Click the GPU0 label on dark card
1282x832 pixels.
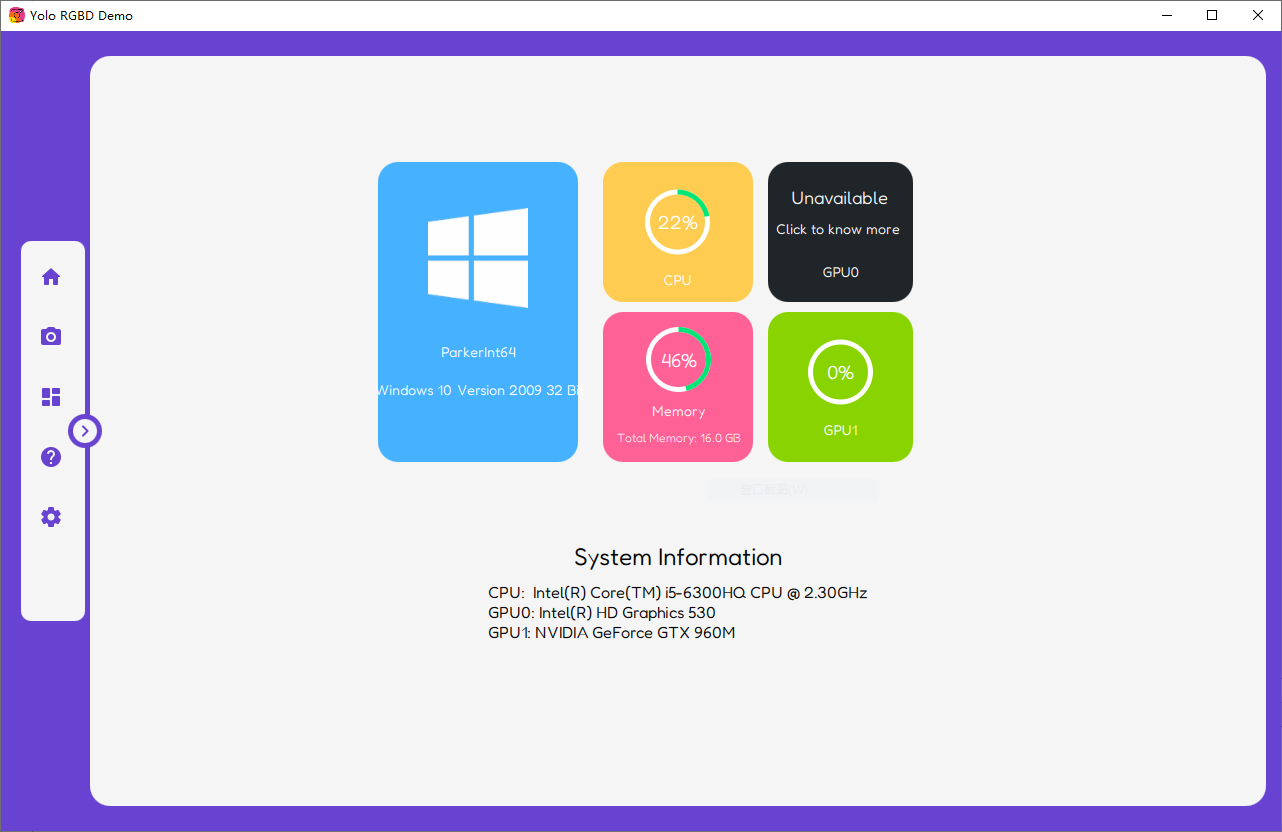pos(840,271)
